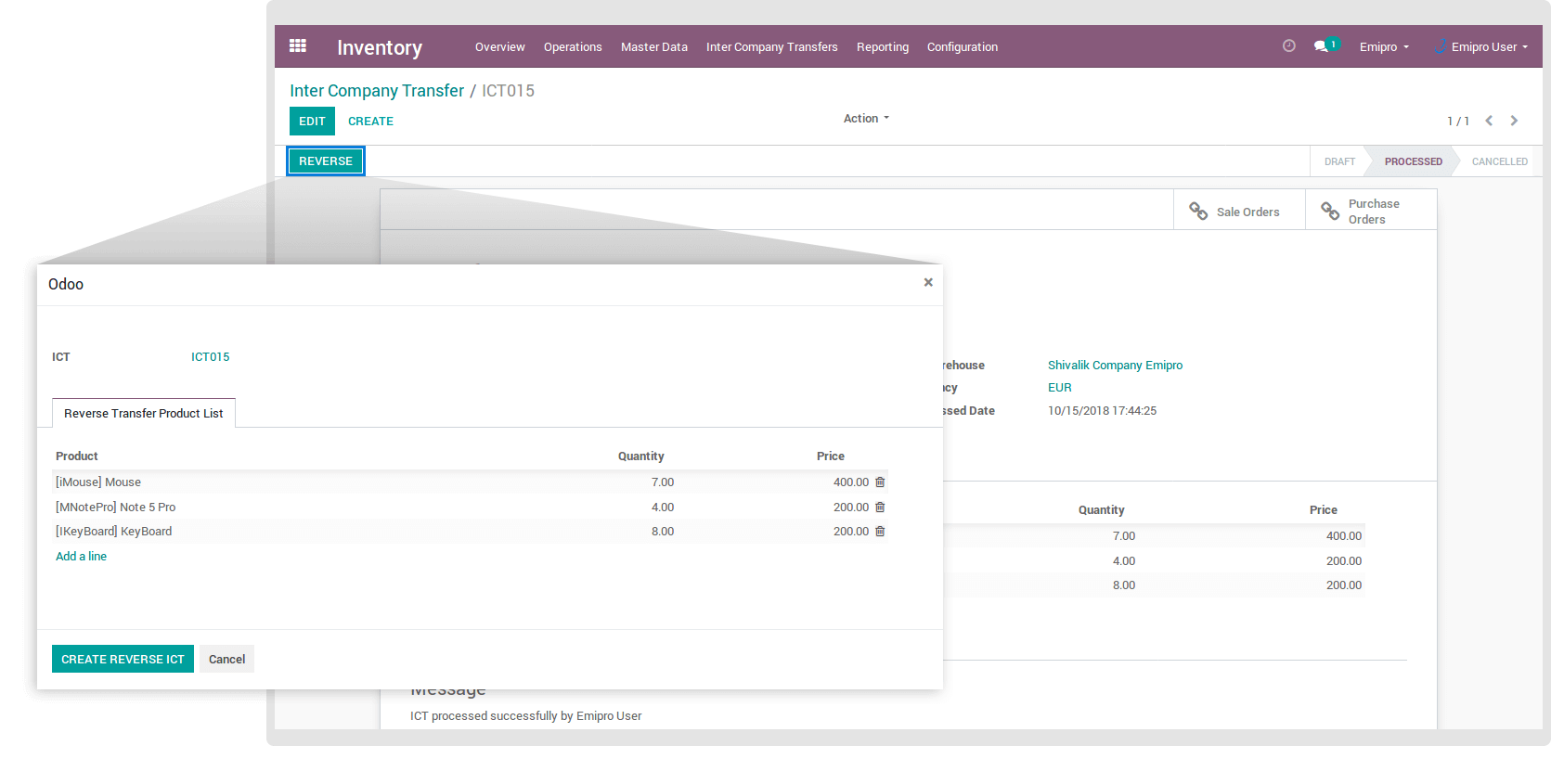Image resolution: width=1551 pixels, height=784 pixels.
Task: Click the ICT015 reference link
Action: tap(210, 357)
